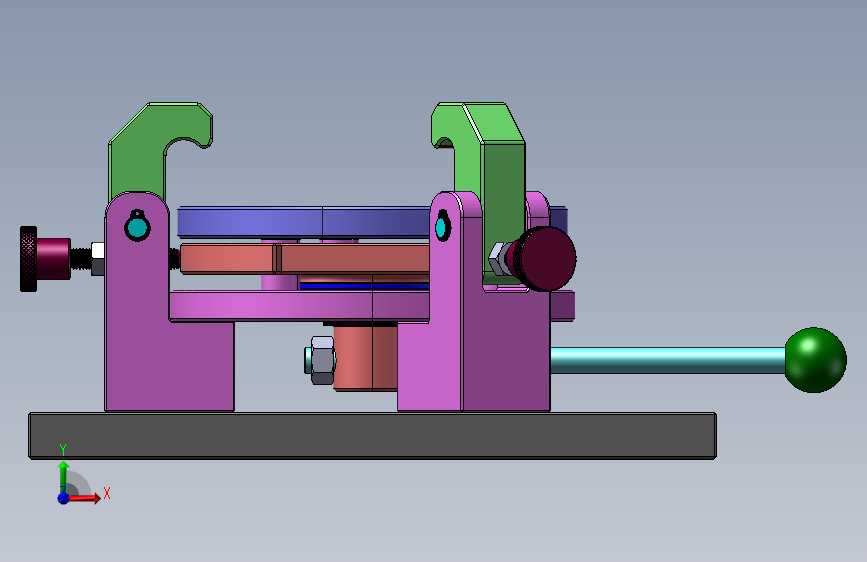Viewport: 867px width, 562px height.
Task: Select the green ball handle knob
Action: coord(815,360)
